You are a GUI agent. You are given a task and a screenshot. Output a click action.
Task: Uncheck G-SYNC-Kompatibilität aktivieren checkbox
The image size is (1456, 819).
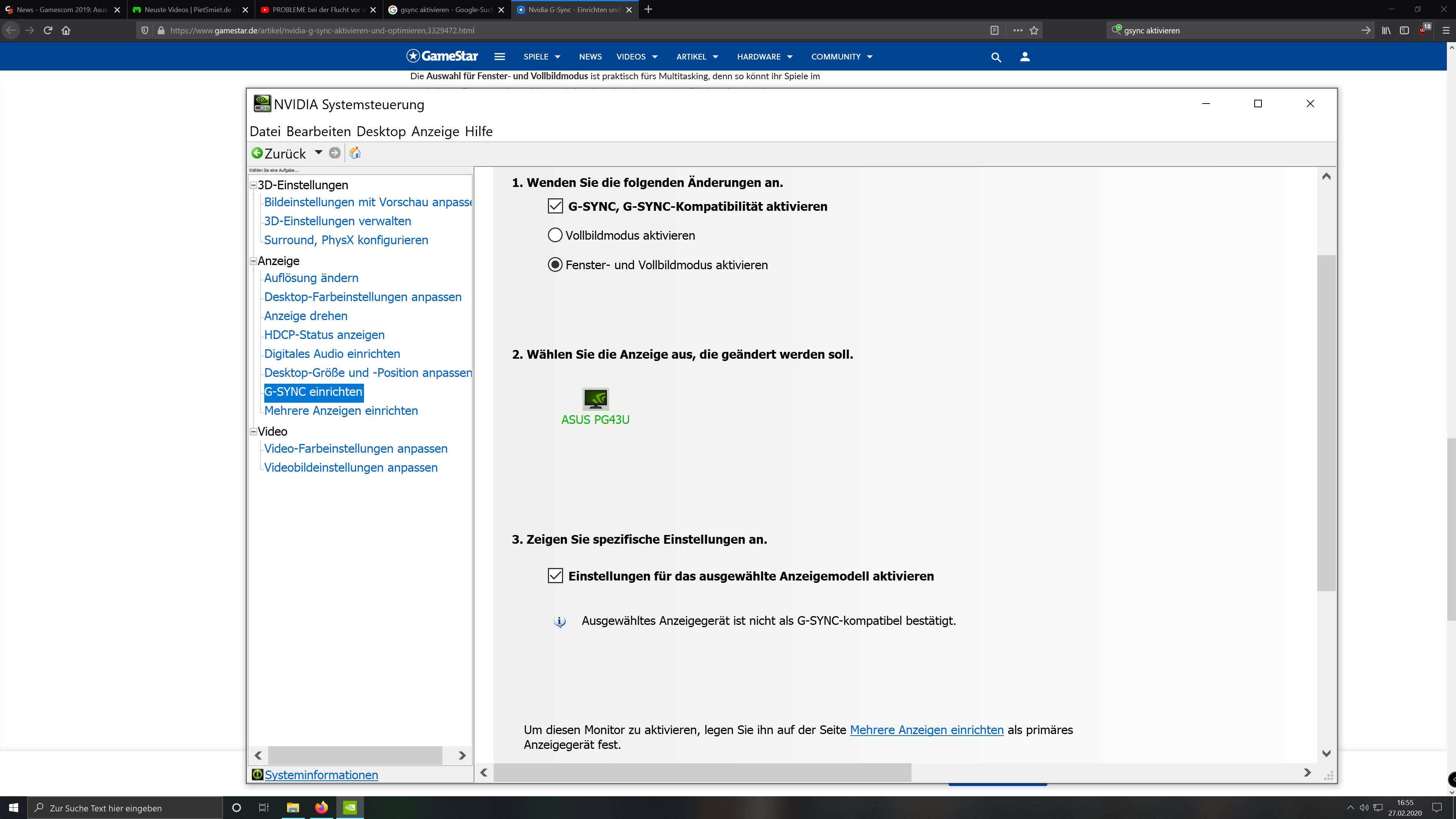click(555, 206)
